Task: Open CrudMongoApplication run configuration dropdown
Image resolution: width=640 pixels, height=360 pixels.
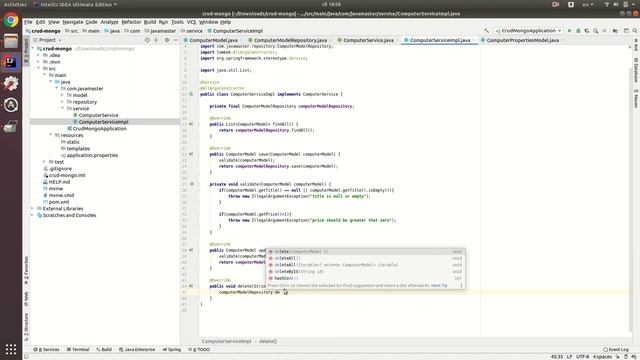Action: [x=529, y=31]
